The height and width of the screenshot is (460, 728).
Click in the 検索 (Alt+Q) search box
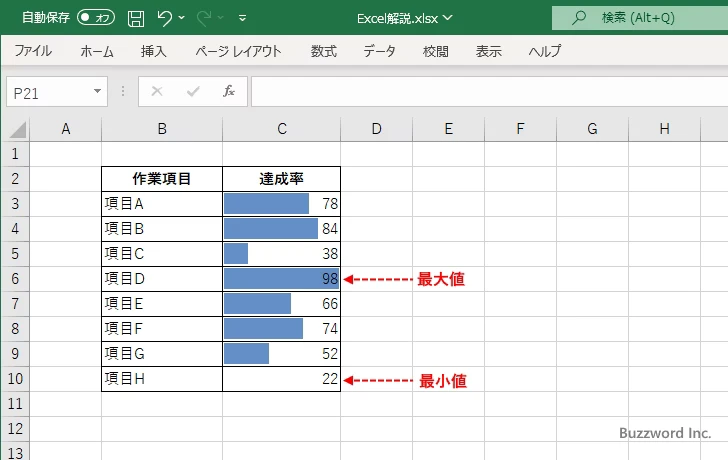(640, 18)
